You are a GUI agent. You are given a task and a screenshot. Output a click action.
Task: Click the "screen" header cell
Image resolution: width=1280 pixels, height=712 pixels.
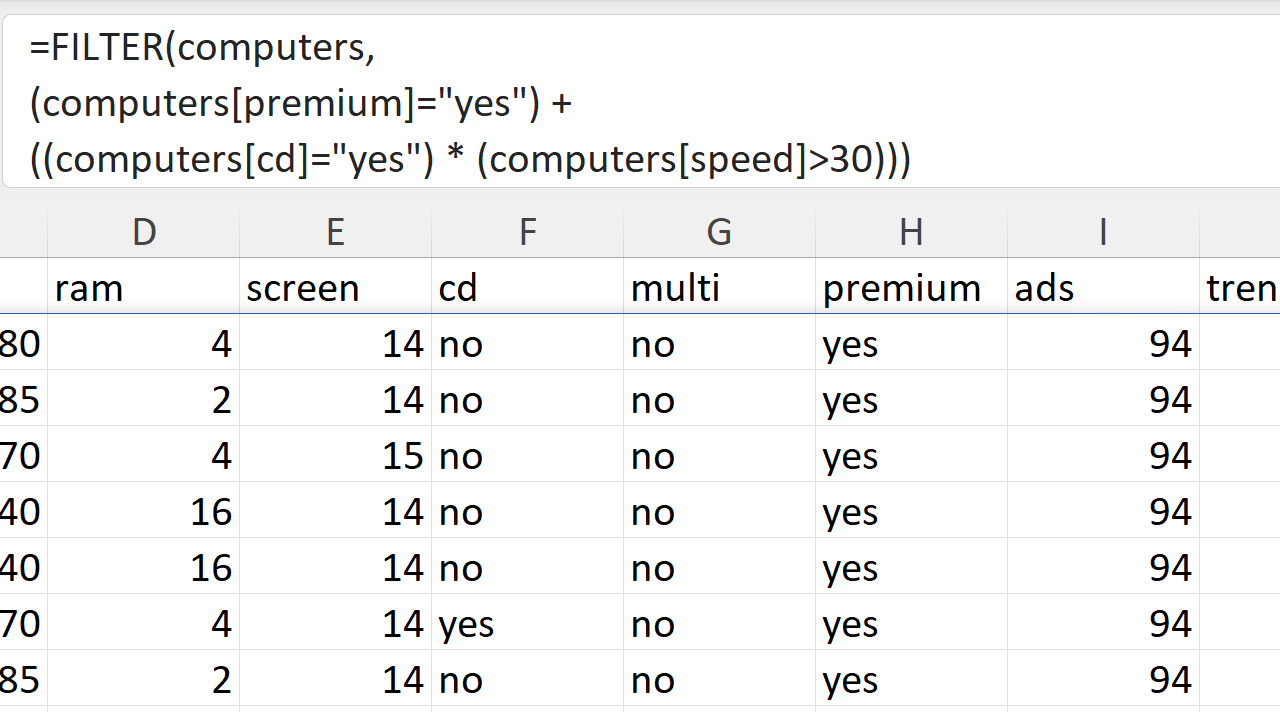(x=335, y=288)
